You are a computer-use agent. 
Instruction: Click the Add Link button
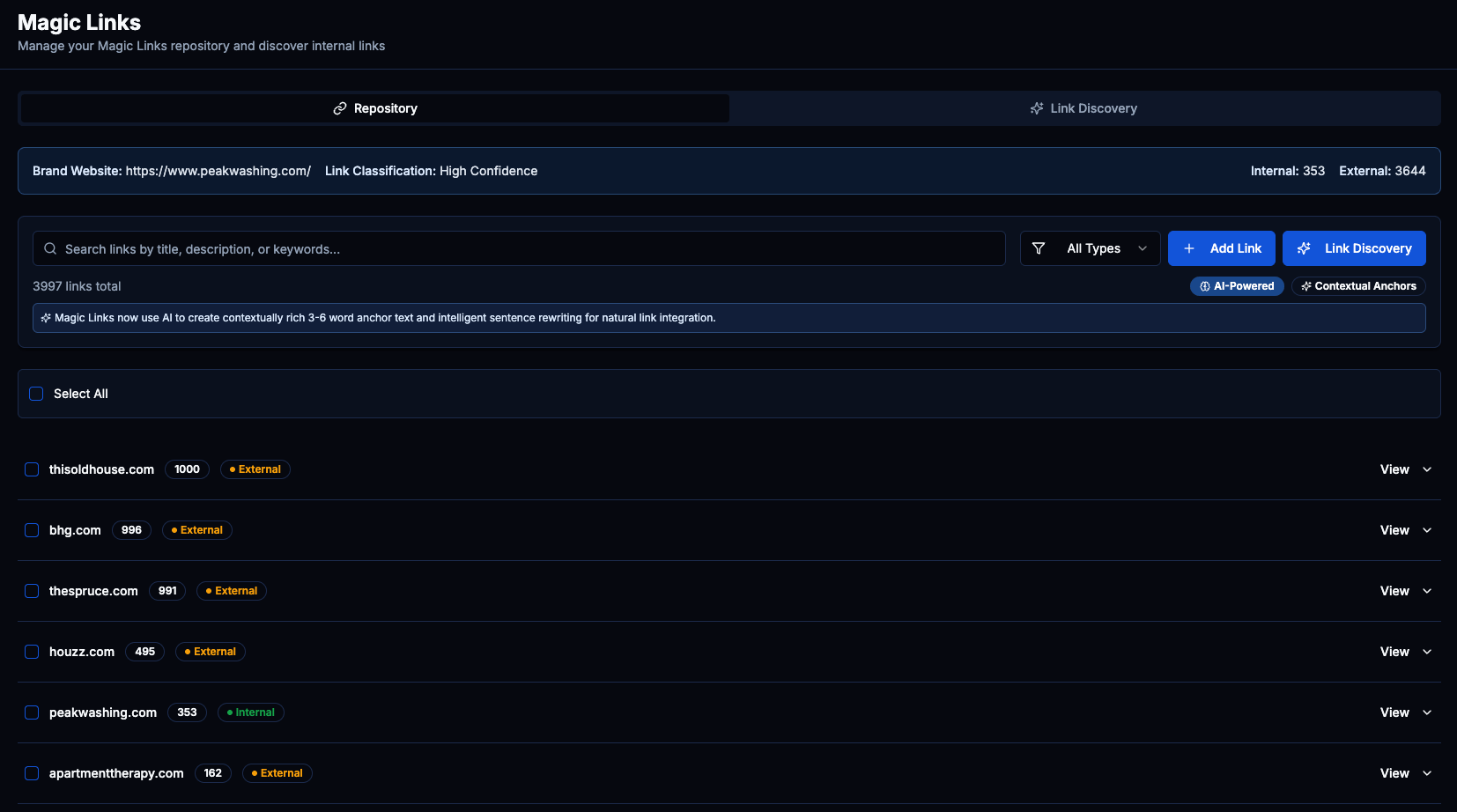point(1222,248)
